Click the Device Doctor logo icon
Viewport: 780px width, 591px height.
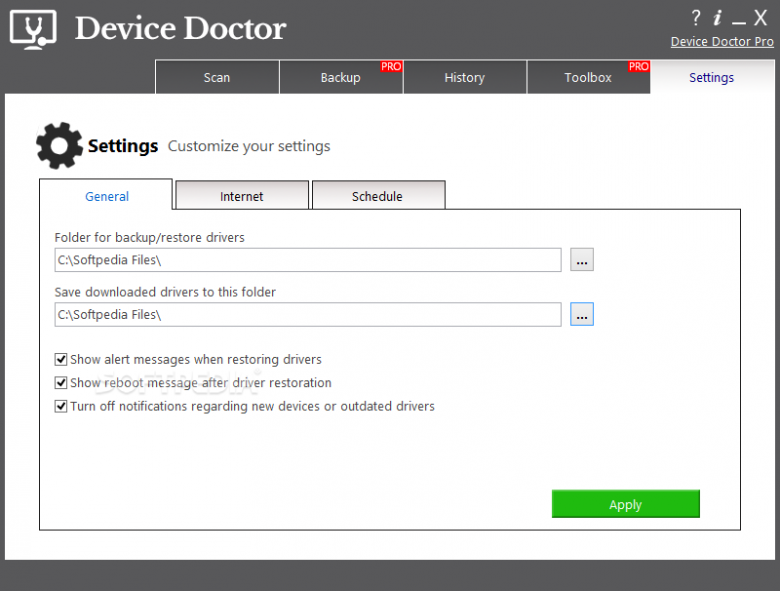(33, 29)
